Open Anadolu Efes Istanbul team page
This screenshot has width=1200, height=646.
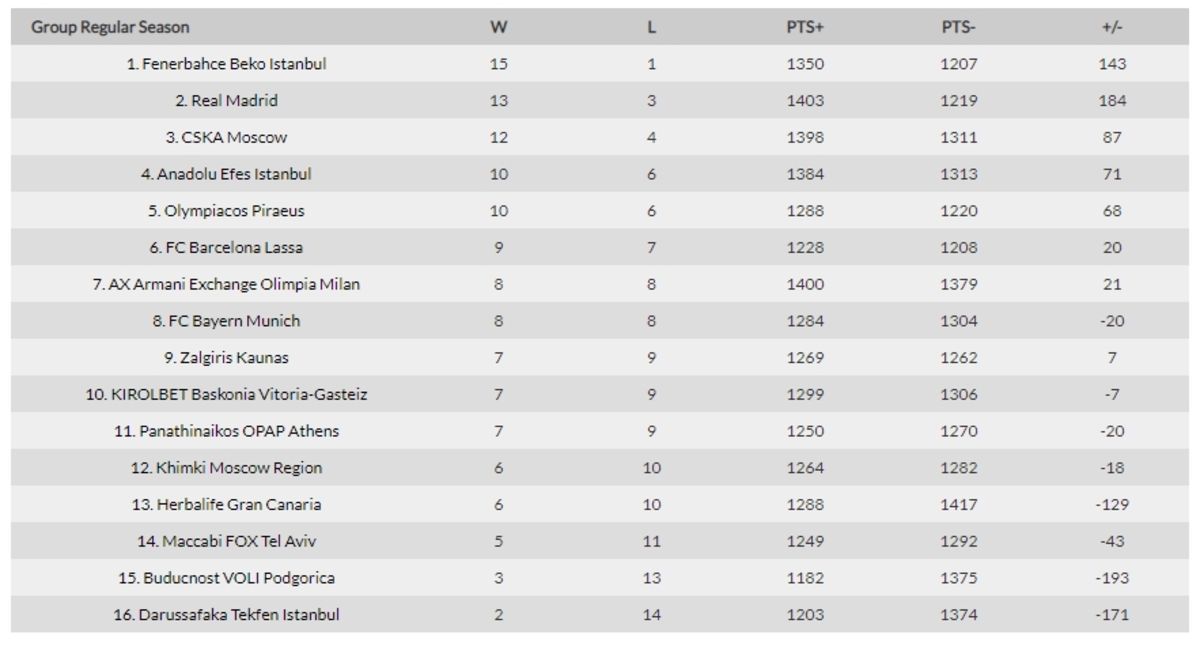coord(227,174)
